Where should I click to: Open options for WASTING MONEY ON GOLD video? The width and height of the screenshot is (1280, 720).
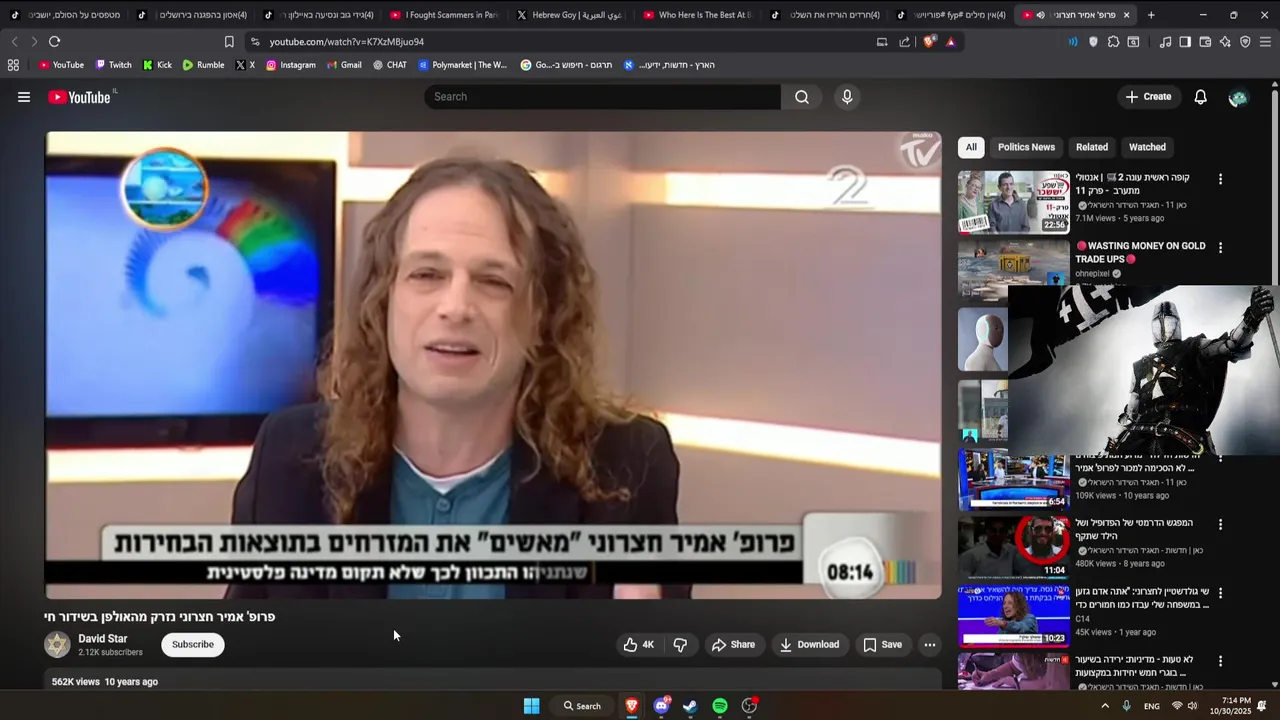(1220, 247)
